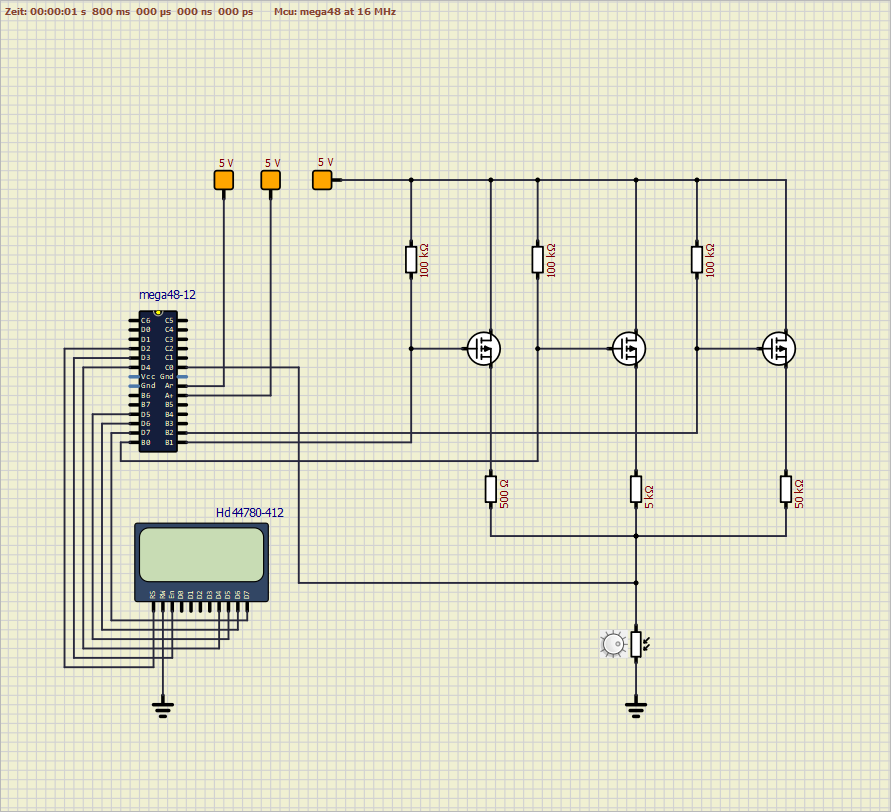891x812 pixels.
Task: Click the Zeit simulation time readout
Action: [129, 11]
